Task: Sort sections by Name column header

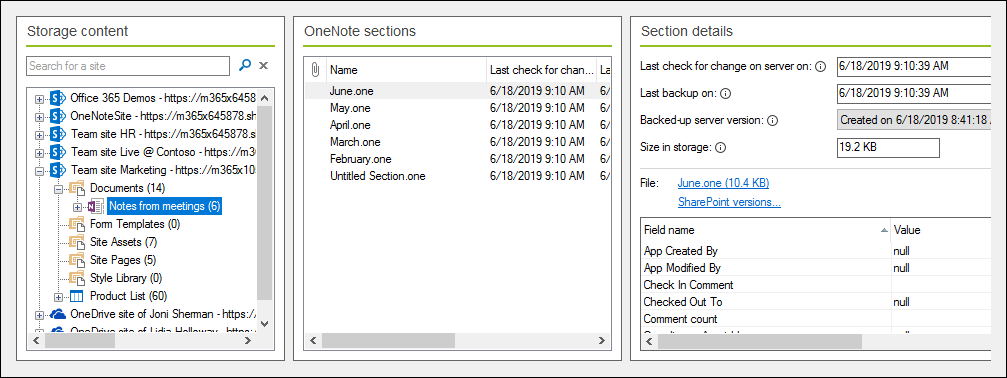Action: (x=406, y=70)
